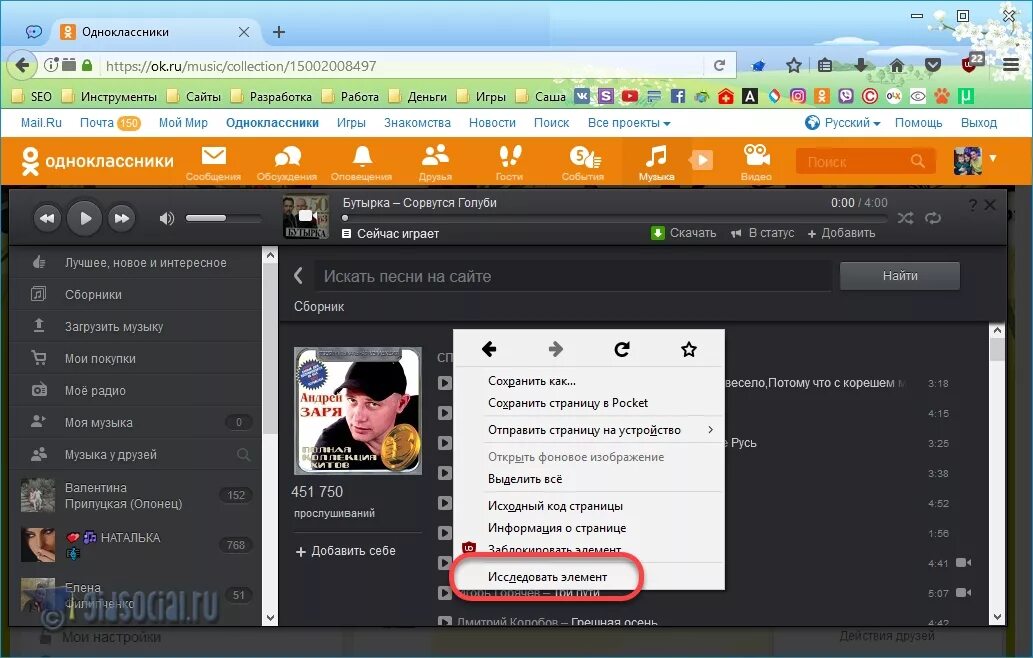
Task: Open Обсуждения in the orange bar
Action: [x=287, y=162]
